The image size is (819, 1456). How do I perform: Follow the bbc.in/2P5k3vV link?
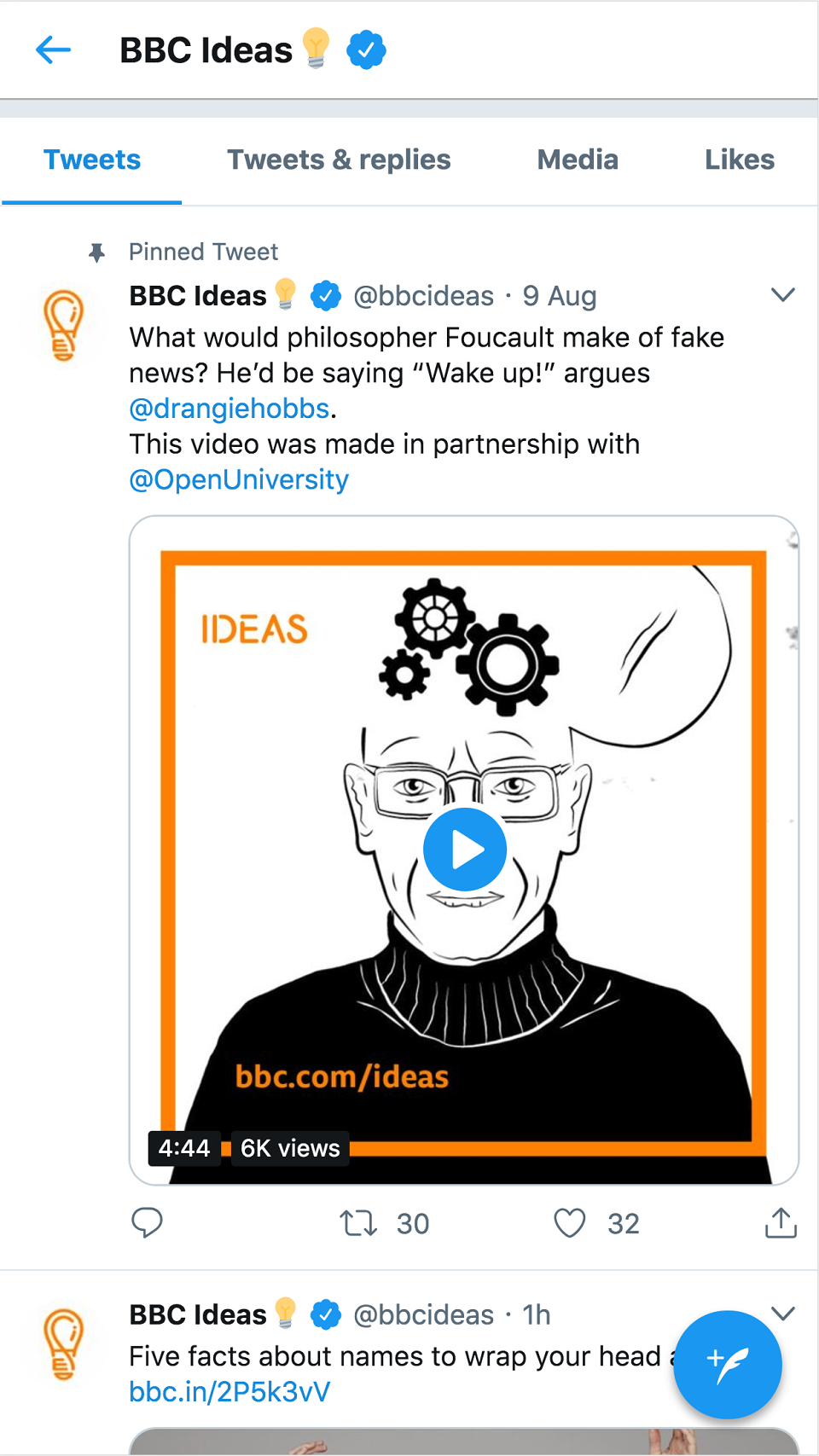[x=229, y=1392]
